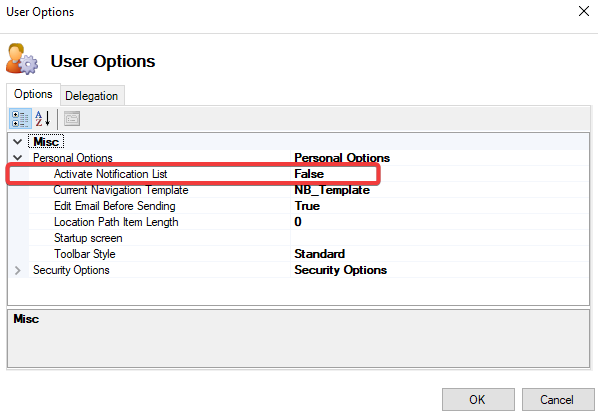
Task: Dismiss the dialog with Cancel
Action: 558,399
